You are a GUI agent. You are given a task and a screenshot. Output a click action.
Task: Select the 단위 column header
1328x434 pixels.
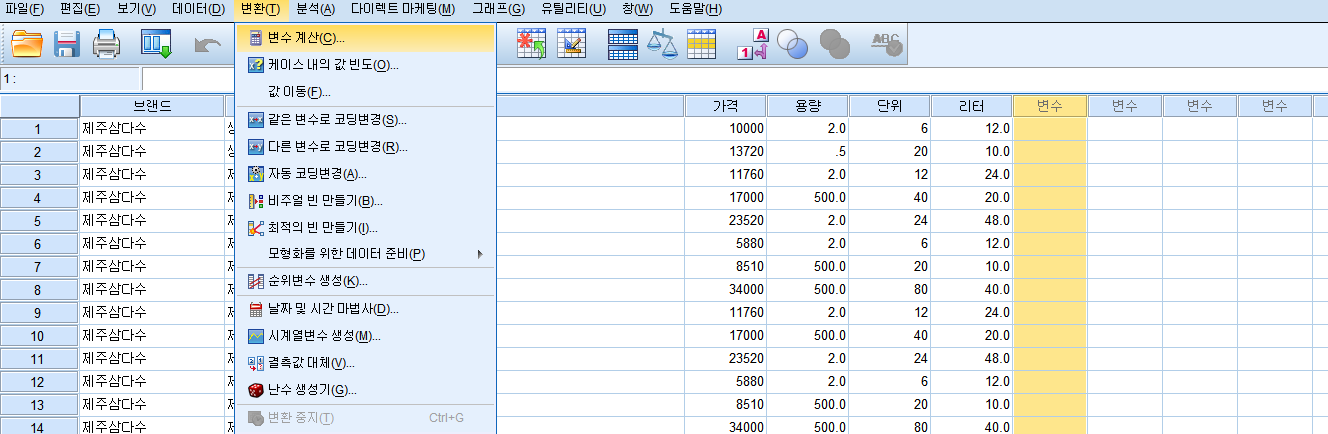(x=890, y=106)
